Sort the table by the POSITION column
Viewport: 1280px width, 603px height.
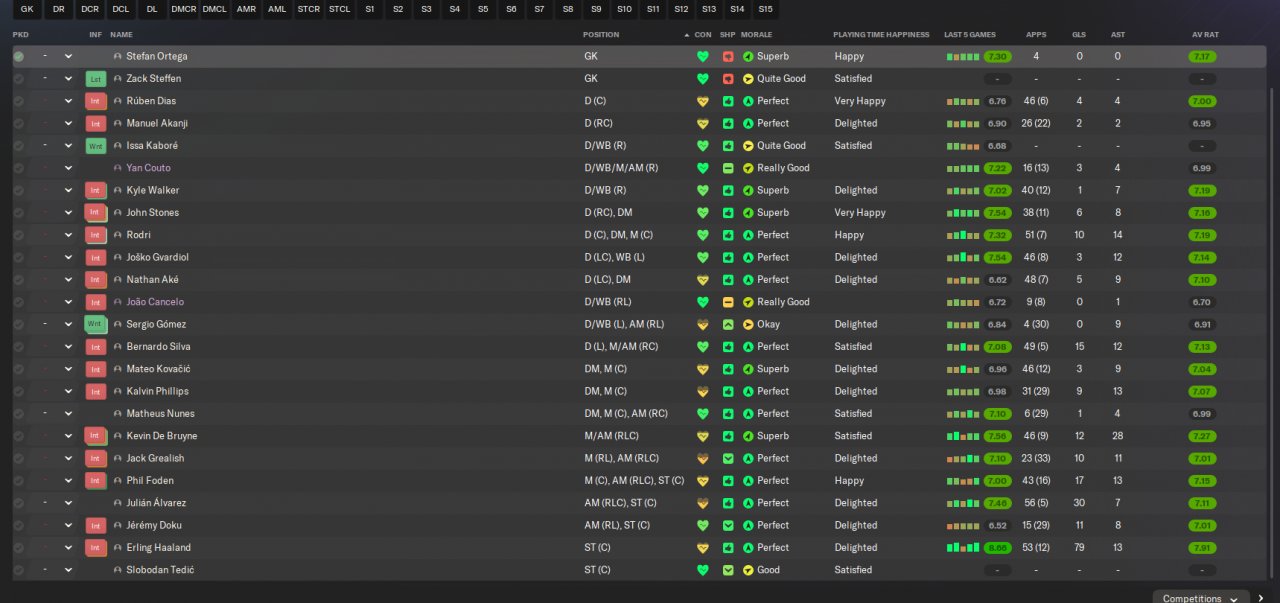coord(601,35)
